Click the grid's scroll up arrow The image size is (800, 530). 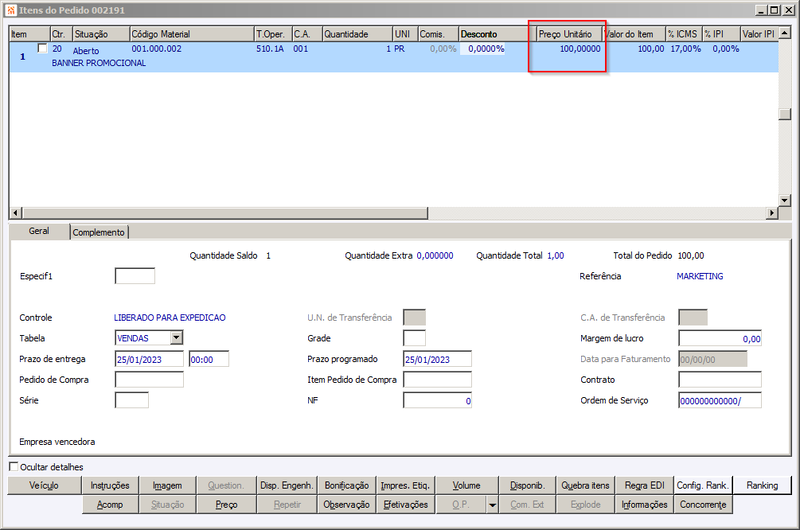pos(785,33)
